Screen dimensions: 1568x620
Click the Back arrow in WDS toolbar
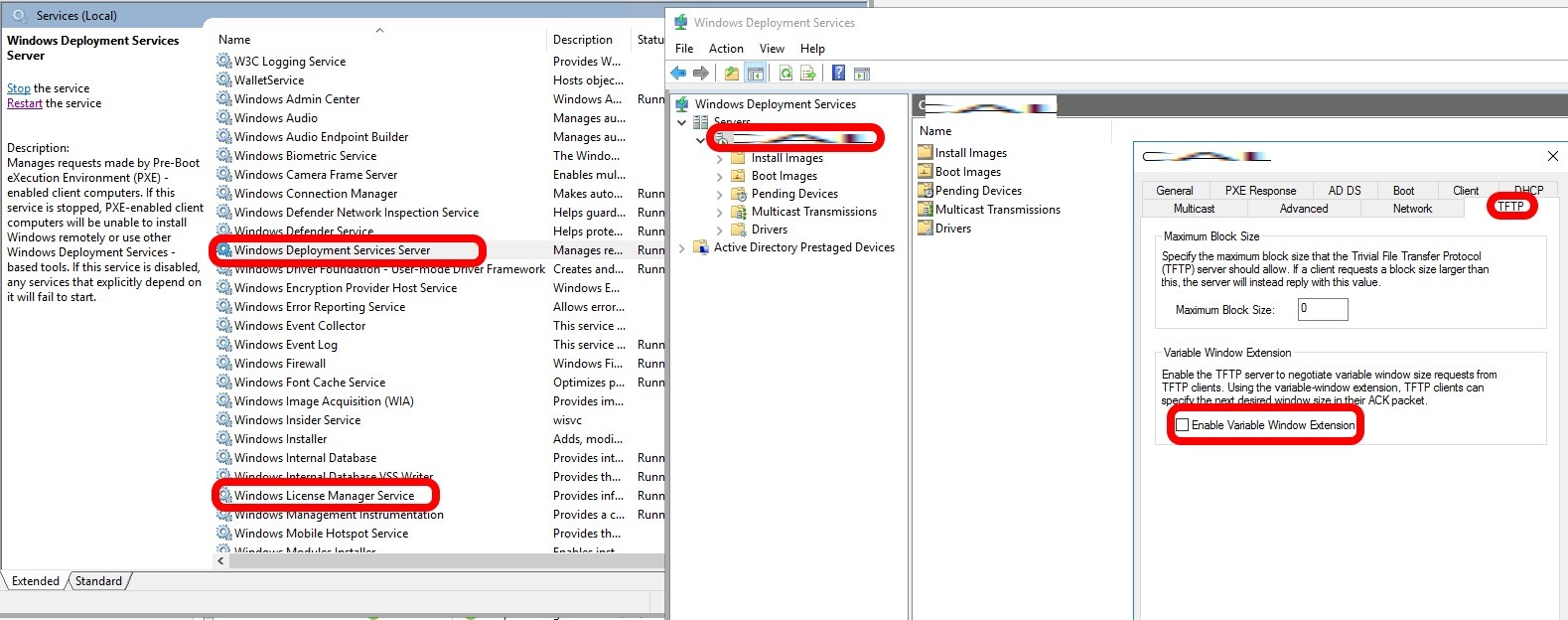click(678, 74)
